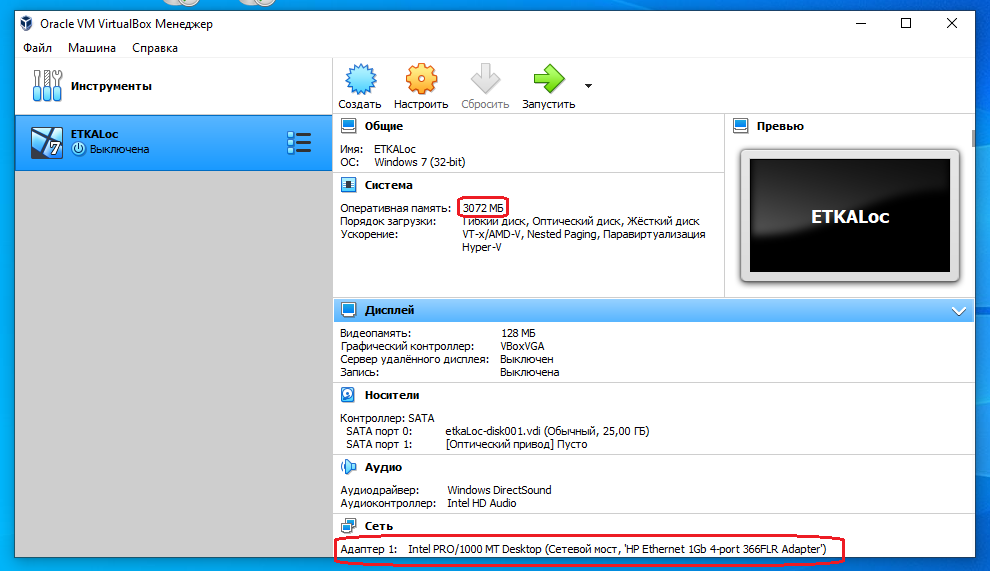Click the Создать (New) starburst icon
The height and width of the screenshot is (571, 990).
[361, 80]
